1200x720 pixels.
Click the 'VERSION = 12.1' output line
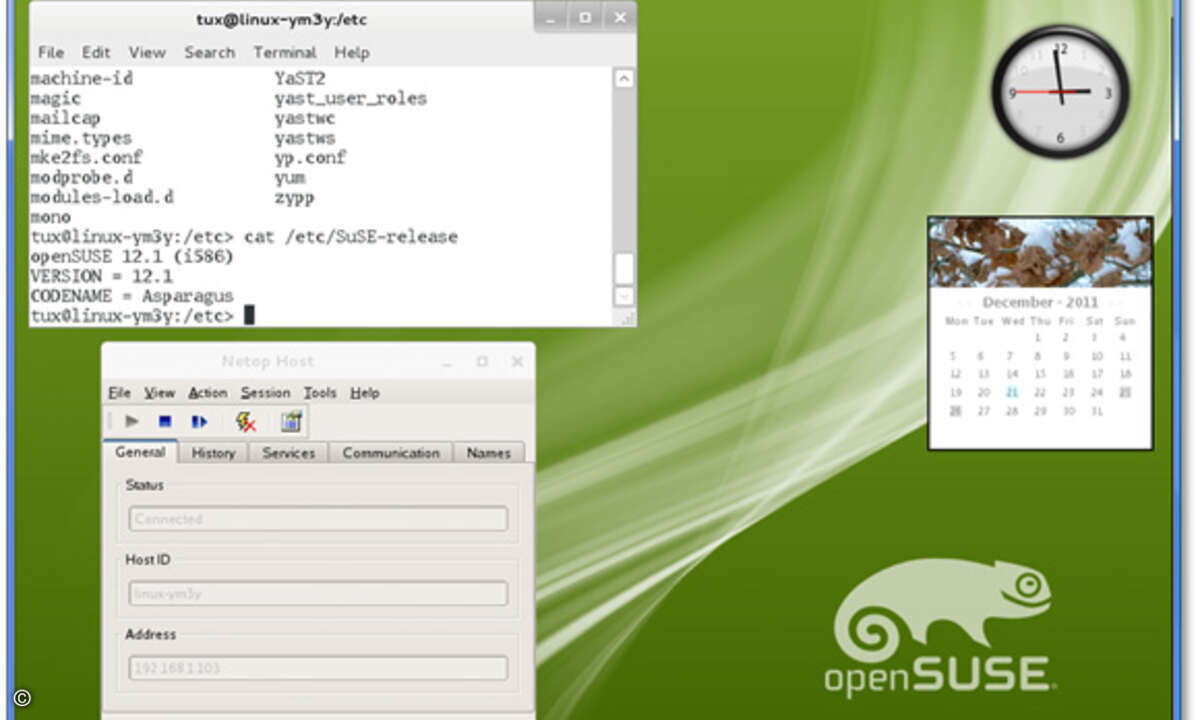101,276
